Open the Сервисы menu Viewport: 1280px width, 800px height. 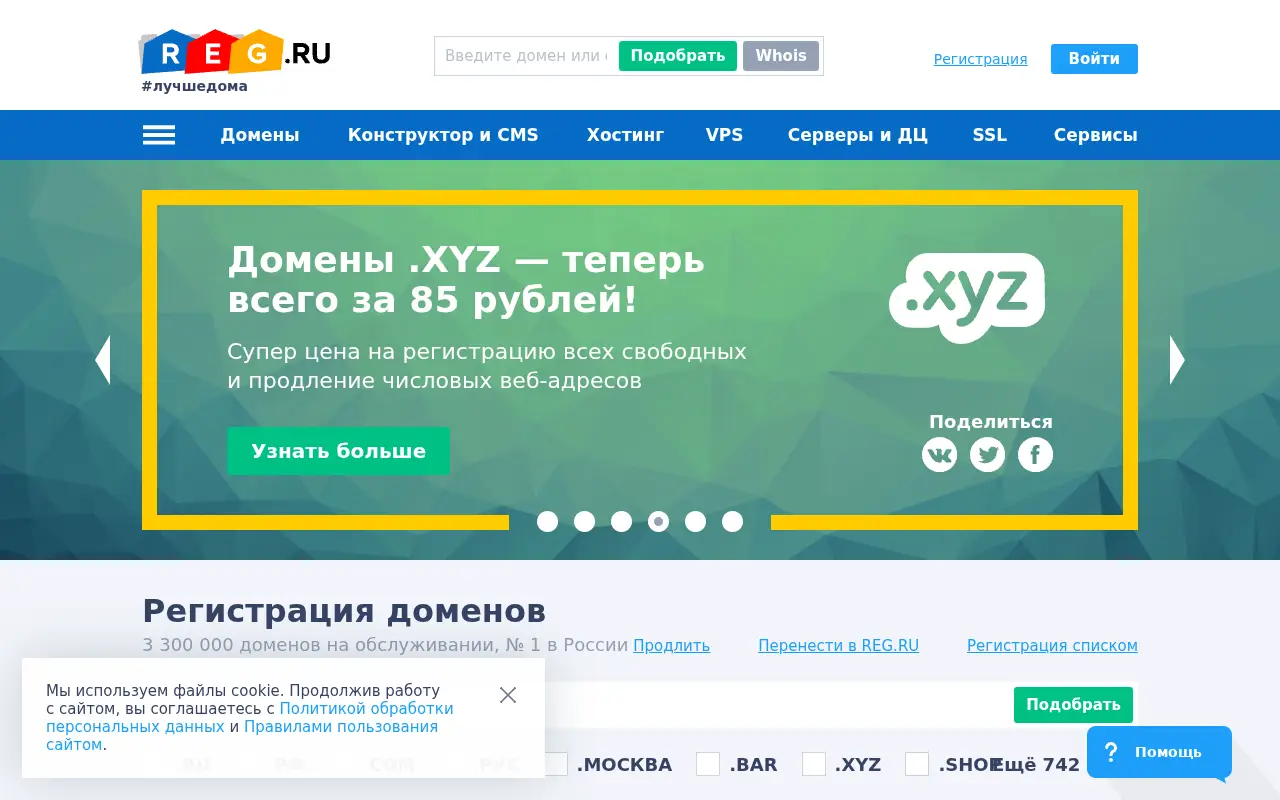(1095, 135)
